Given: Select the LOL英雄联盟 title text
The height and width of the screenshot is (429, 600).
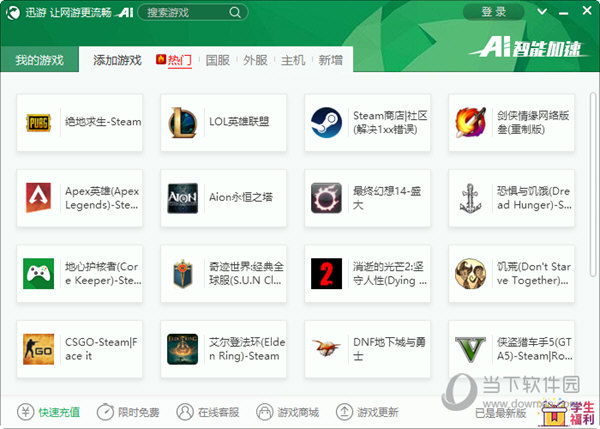Looking at the screenshot, I should (x=239, y=122).
